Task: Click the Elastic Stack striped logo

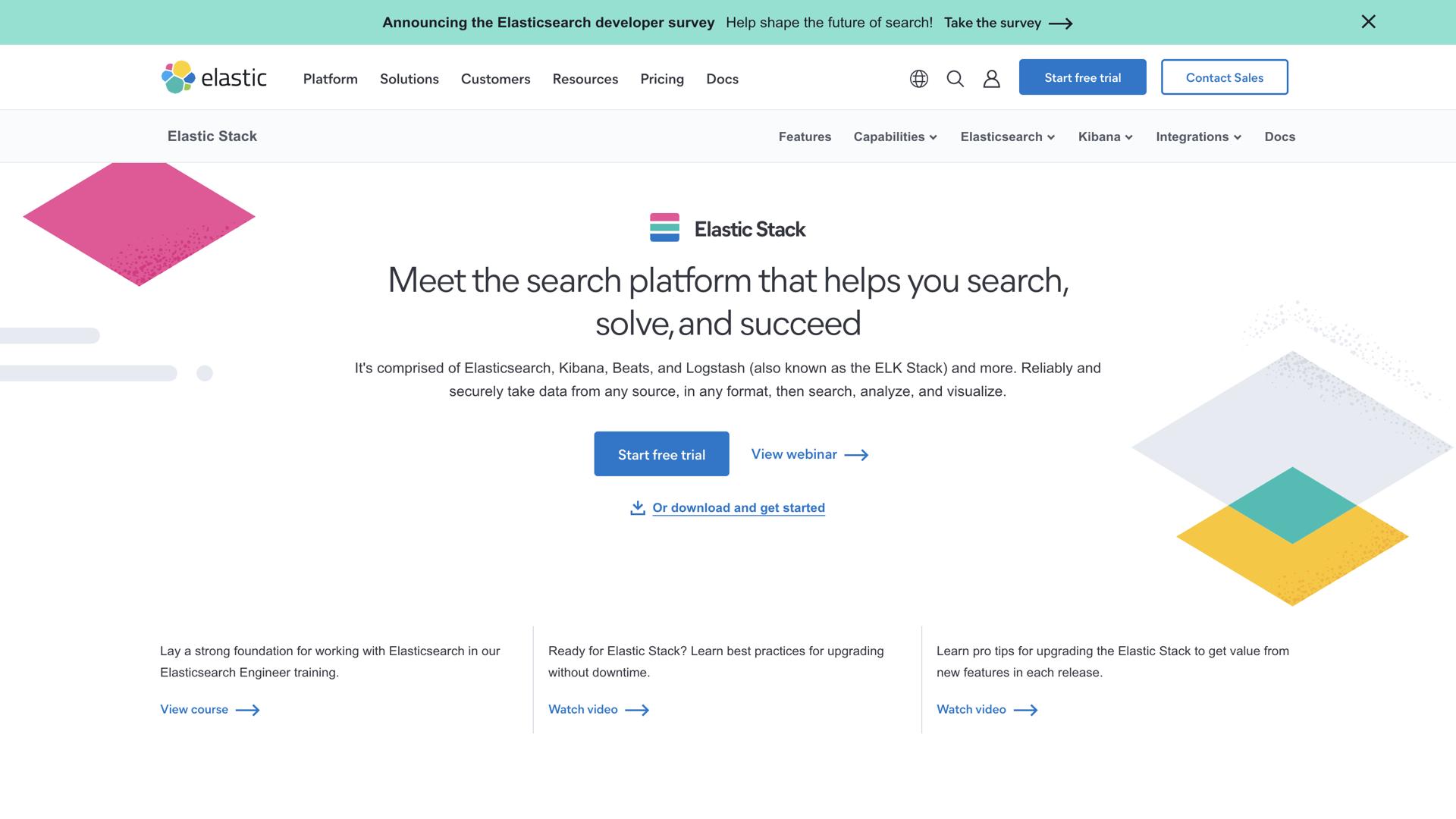Action: pyautogui.click(x=664, y=227)
